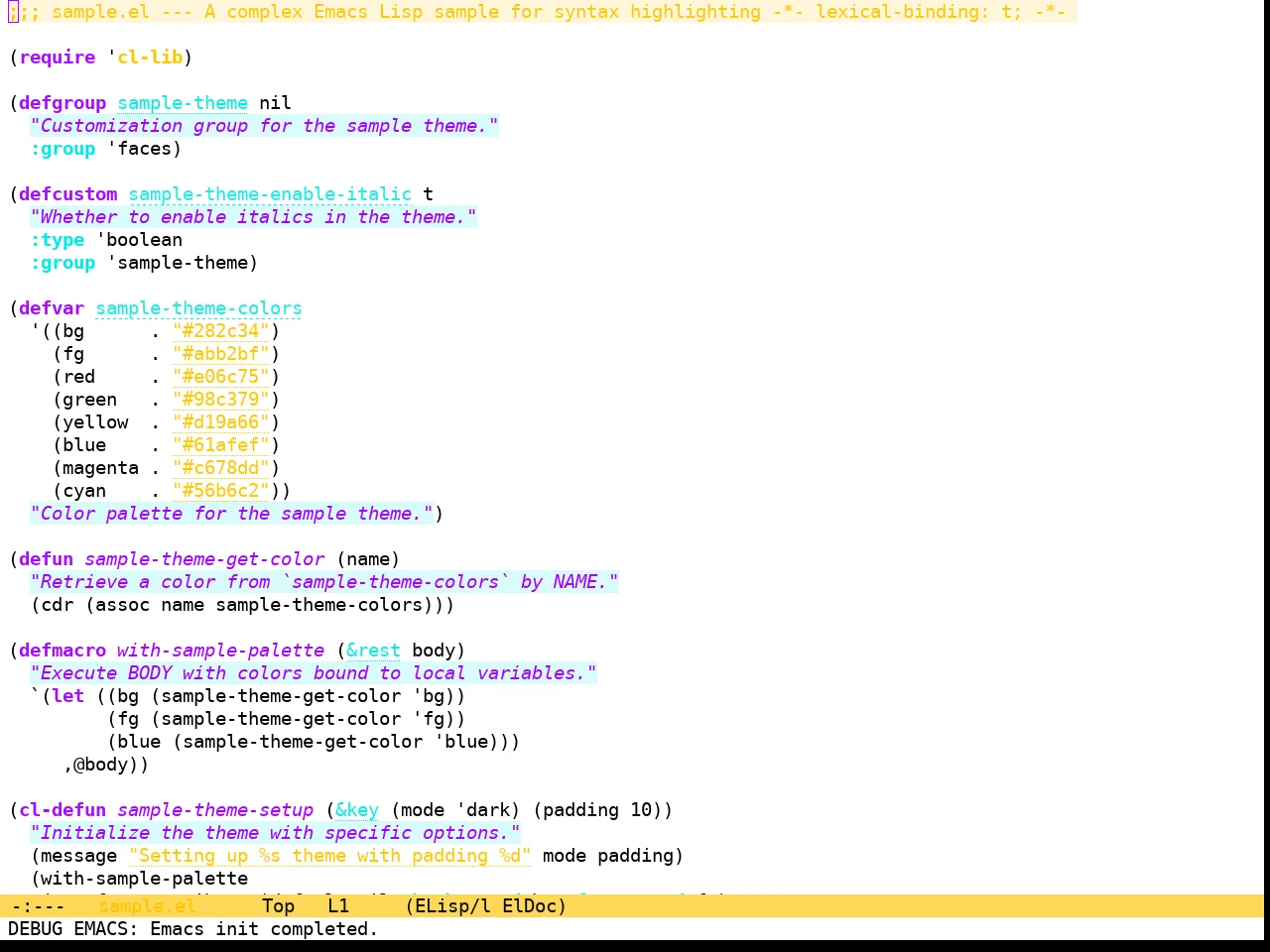Screen dimensions: 1270x952
Task: Click ':group' keyword before 'faces
Action: point(63,149)
